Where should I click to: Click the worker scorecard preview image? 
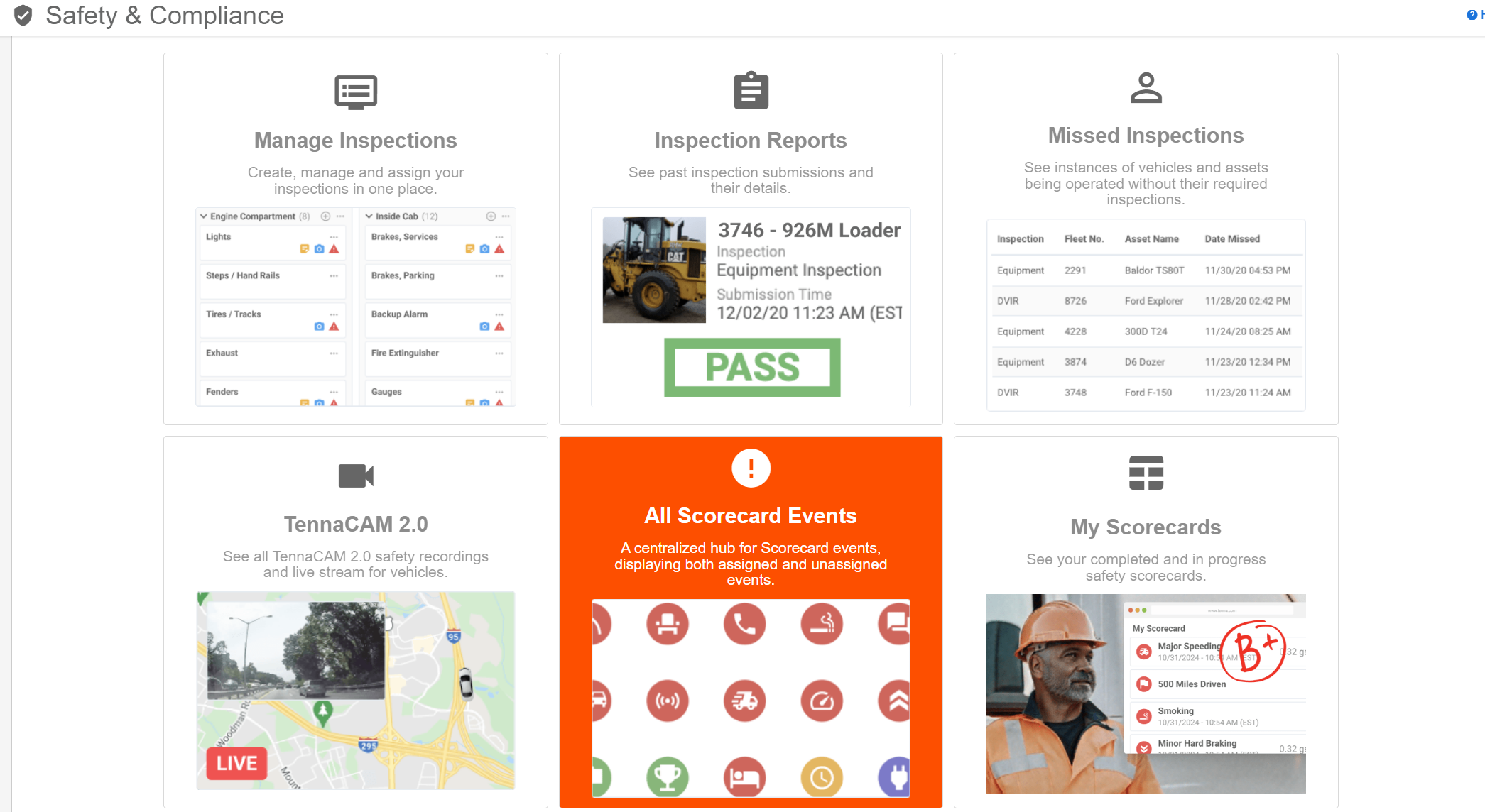[1146, 693]
